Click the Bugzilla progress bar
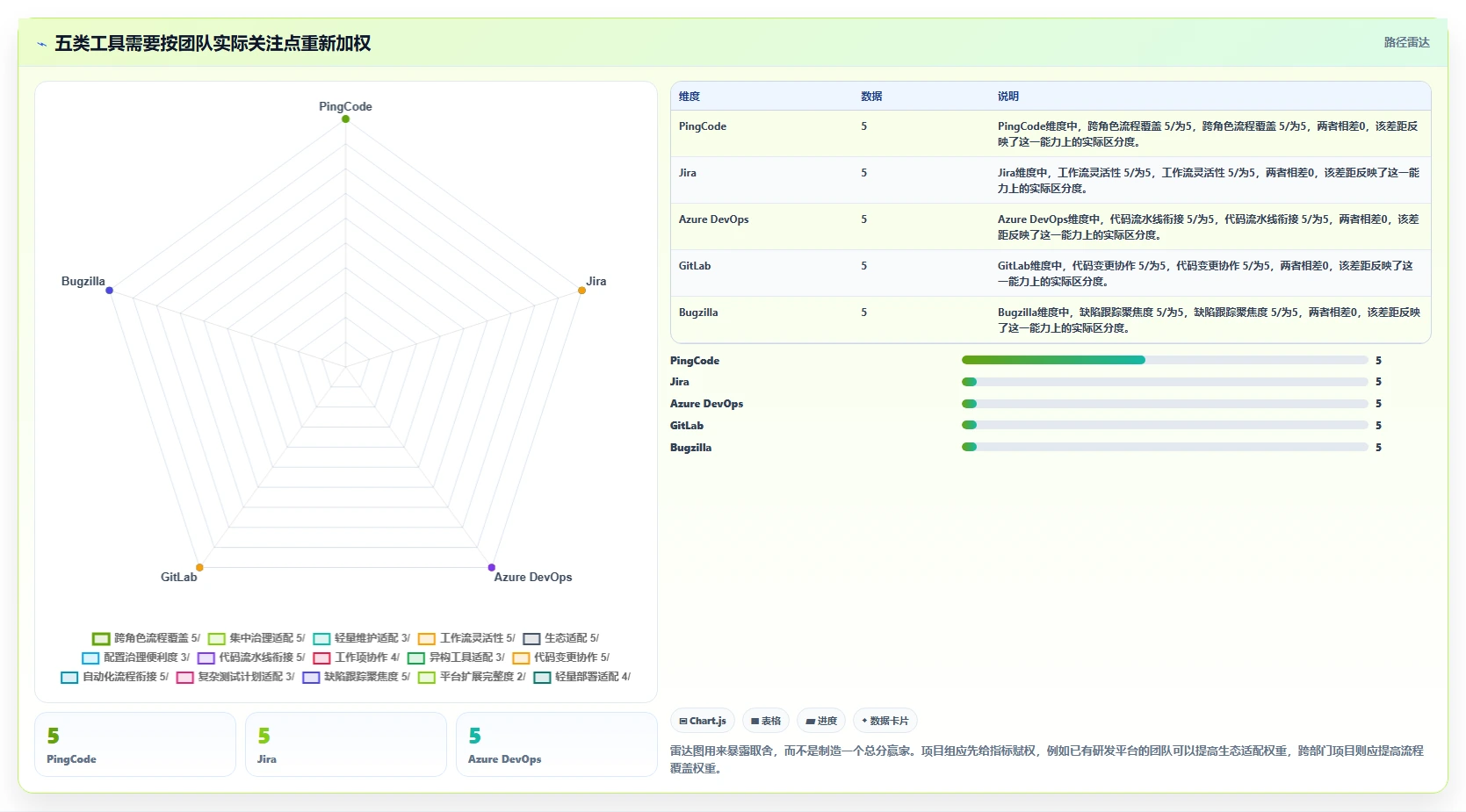 [1165, 447]
